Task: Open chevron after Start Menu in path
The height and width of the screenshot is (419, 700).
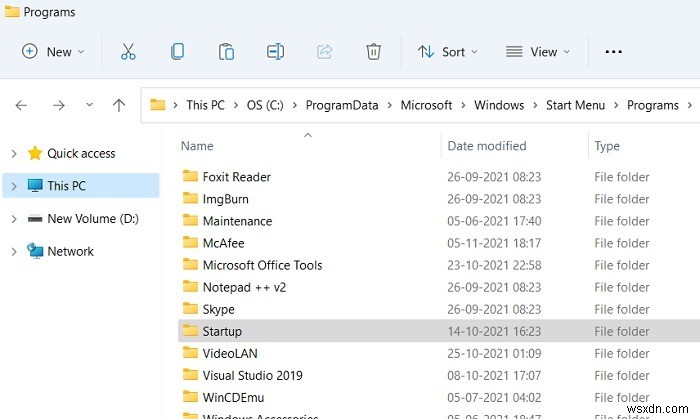Action: pos(616,105)
